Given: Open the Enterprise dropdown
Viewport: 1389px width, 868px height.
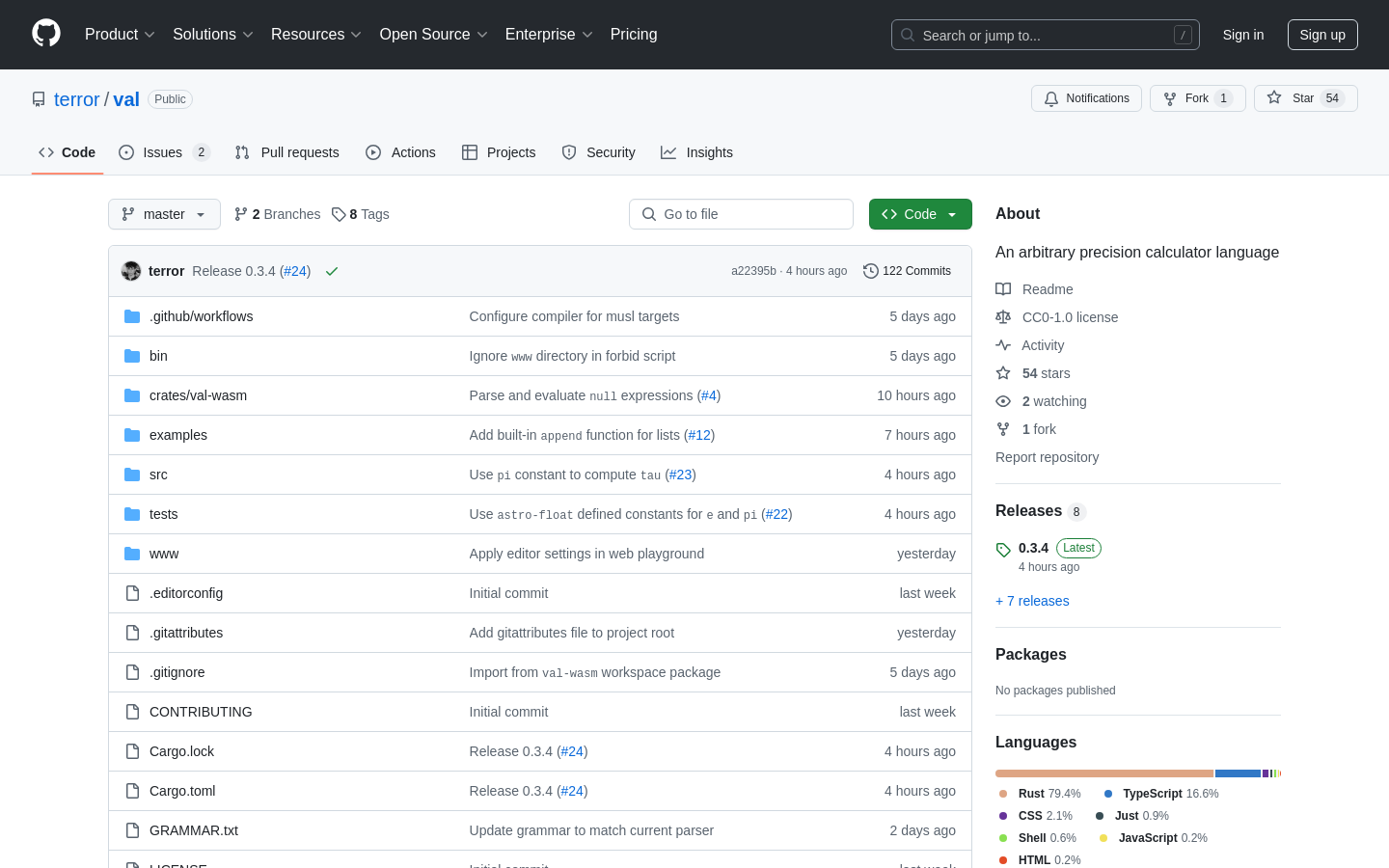Looking at the screenshot, I should point(549,35).
